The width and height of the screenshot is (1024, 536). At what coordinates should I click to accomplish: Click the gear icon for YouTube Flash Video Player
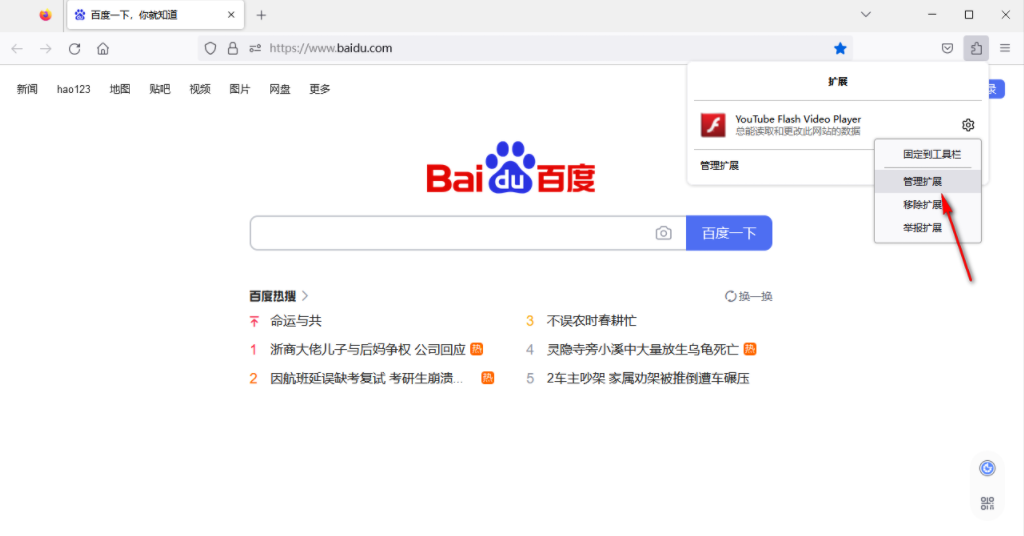click(968, 125)
